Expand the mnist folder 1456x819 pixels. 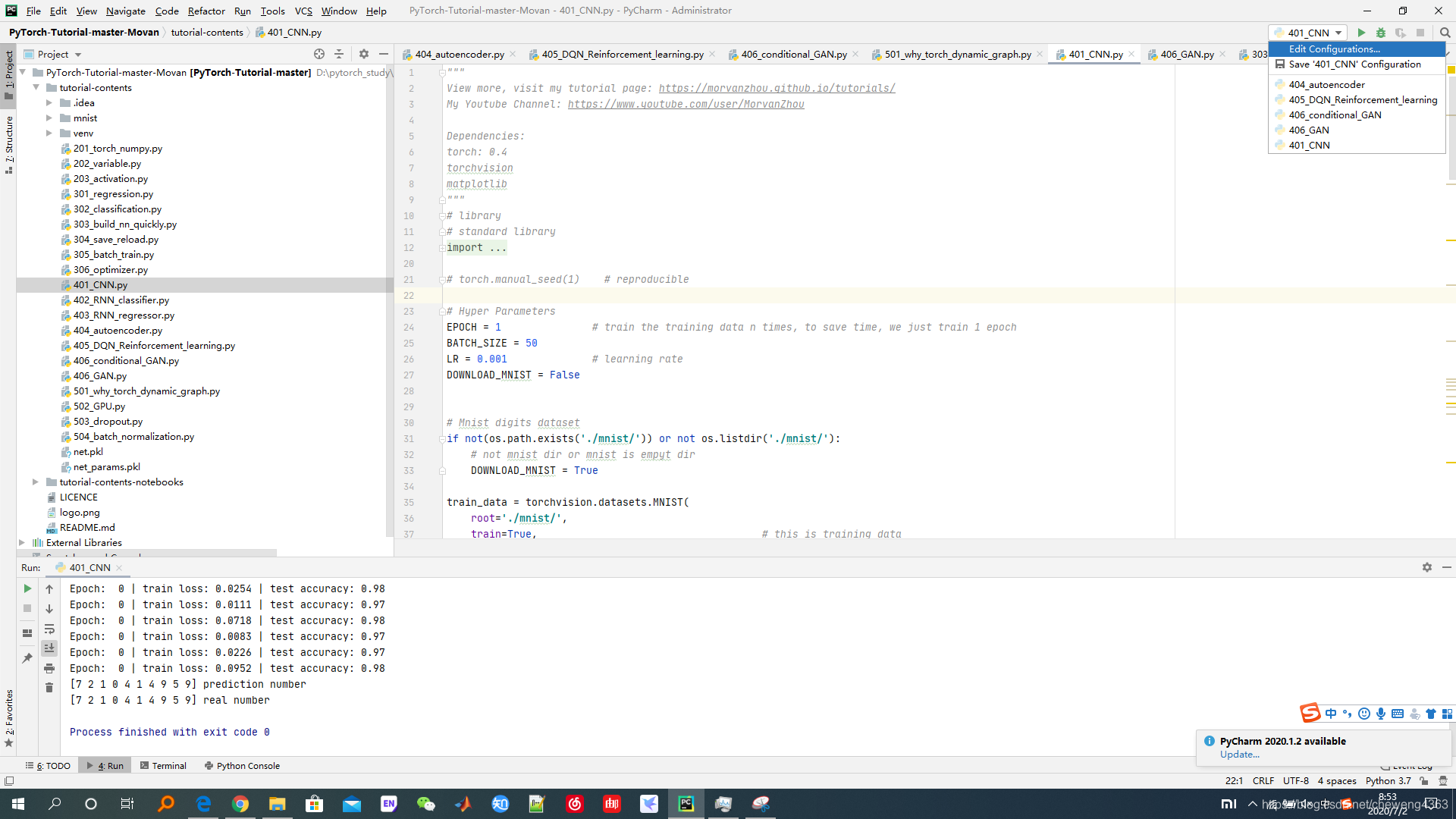49,118
